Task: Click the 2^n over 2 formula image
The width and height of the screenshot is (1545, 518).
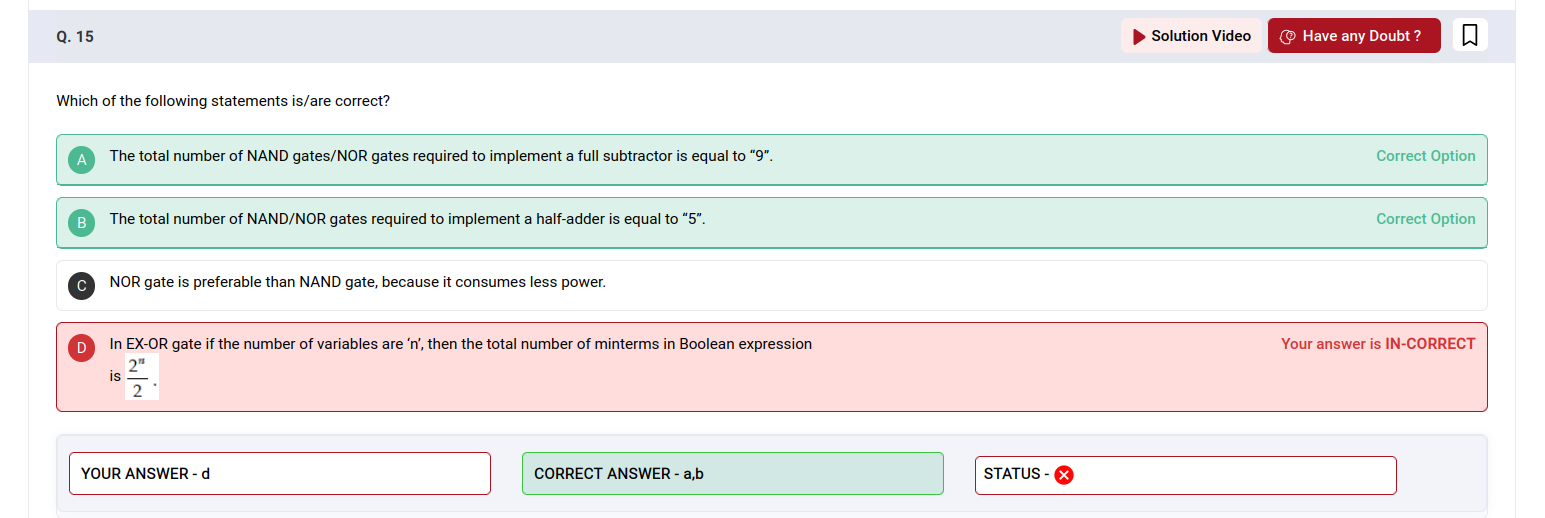Action: [x=139, y=377]
